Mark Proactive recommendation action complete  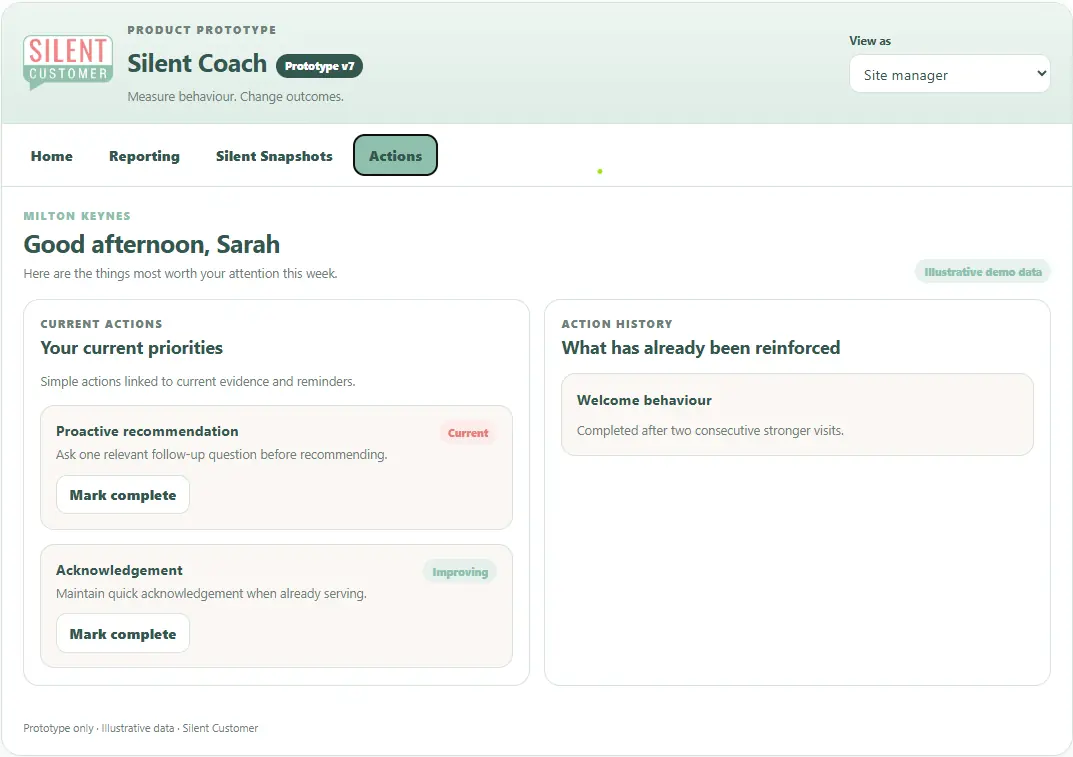point(122,495)
